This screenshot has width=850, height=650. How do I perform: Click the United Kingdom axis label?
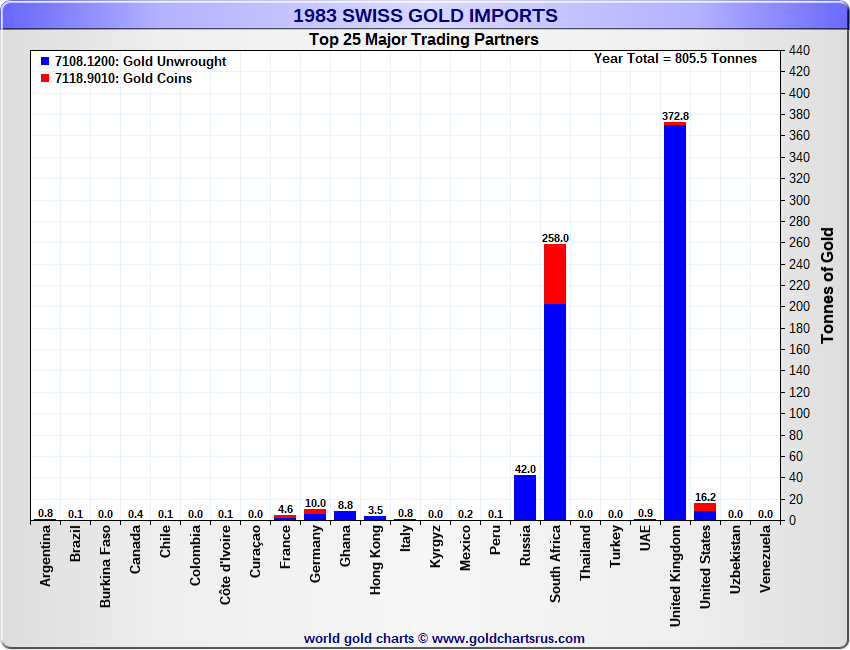pos(675,576)
